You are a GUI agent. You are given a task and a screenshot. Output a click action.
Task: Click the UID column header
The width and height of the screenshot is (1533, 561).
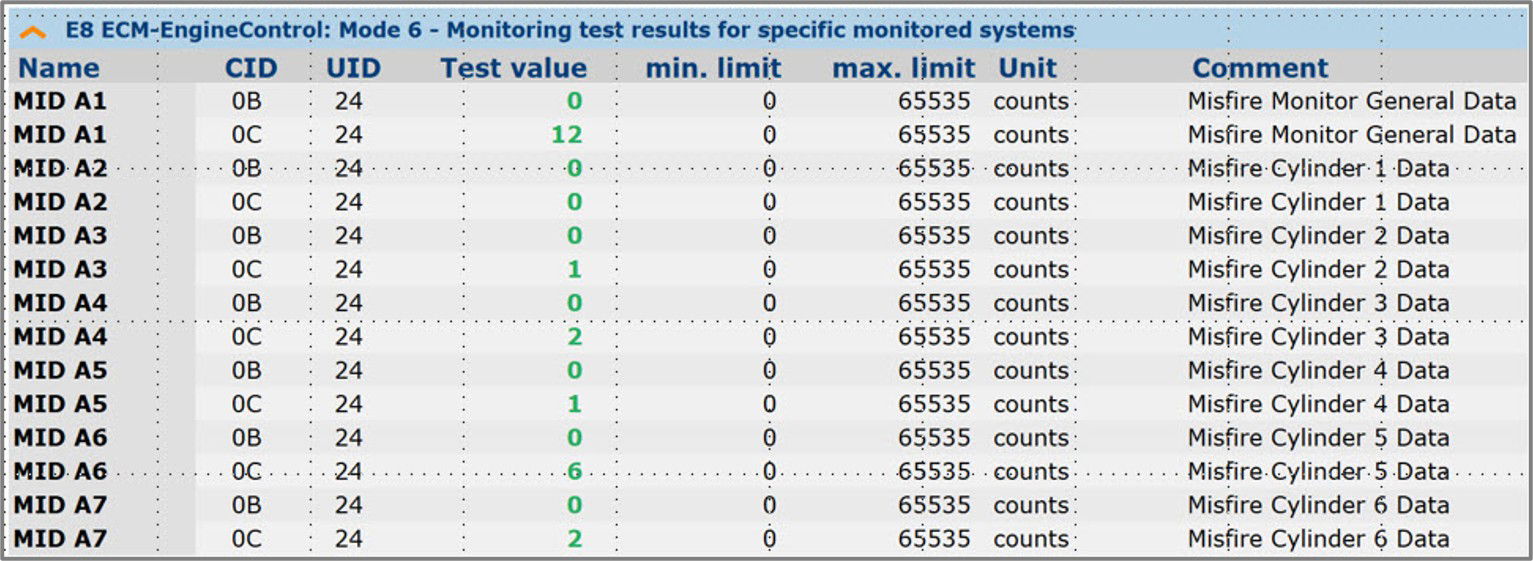[x=353, y=68]
